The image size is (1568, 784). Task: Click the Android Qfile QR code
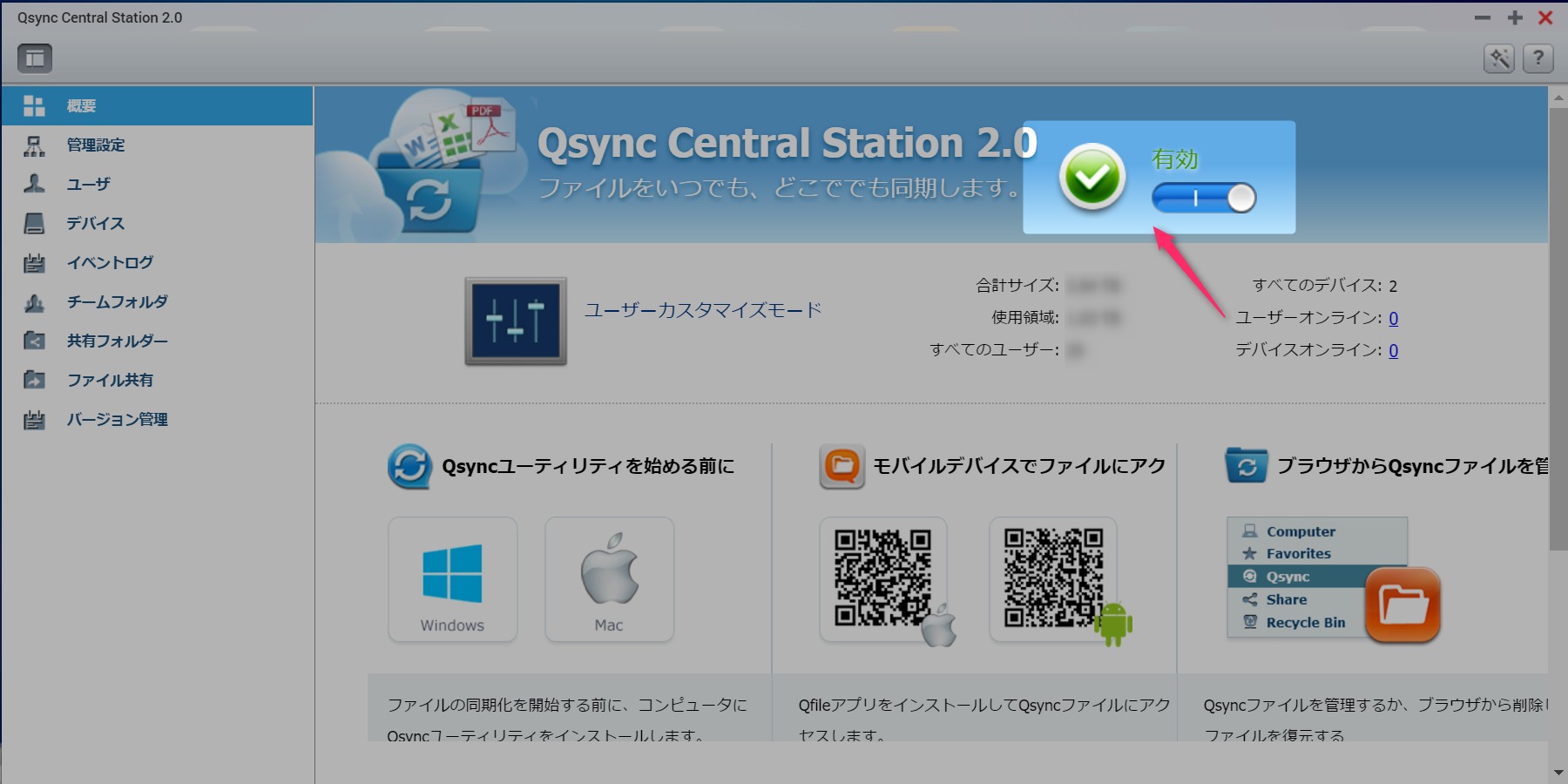[1053, 579]
